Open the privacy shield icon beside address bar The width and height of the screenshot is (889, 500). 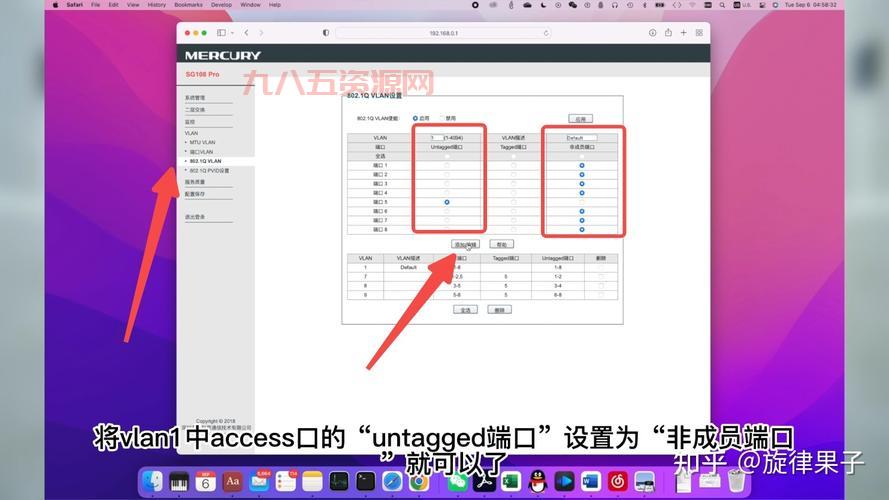click(x=325, y=33)
